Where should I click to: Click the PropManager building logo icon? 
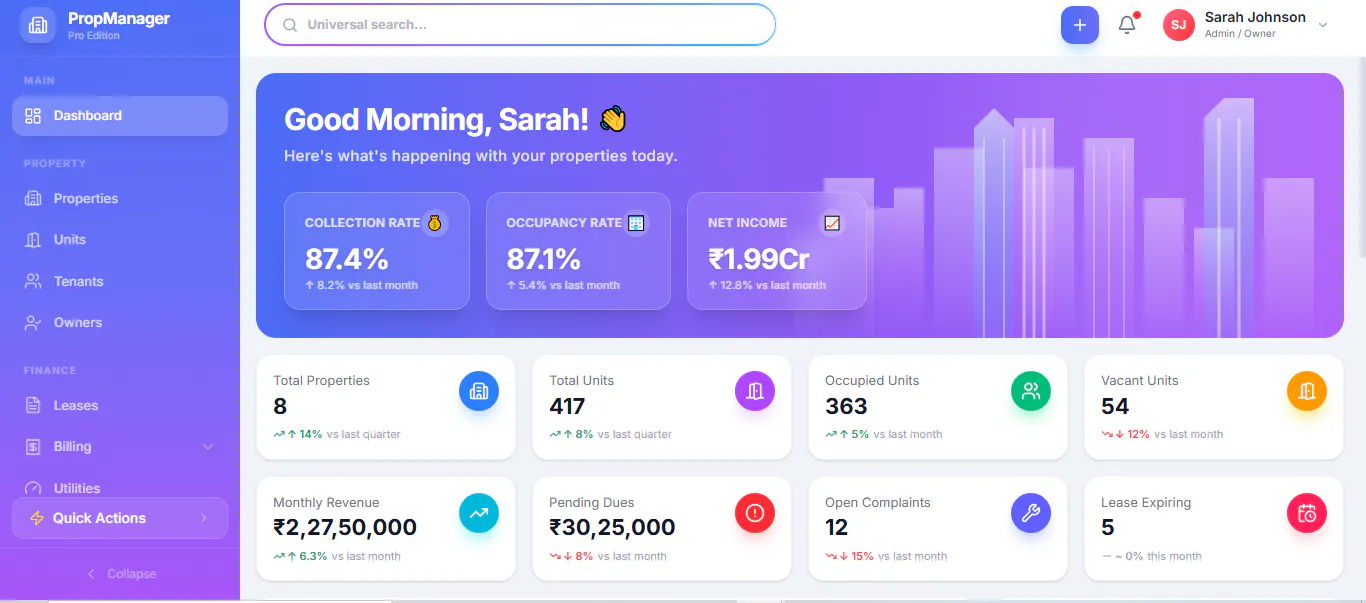[x=38, y=25]
